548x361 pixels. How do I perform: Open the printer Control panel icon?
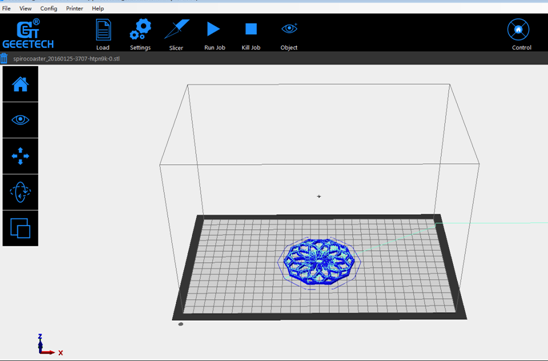518,30
